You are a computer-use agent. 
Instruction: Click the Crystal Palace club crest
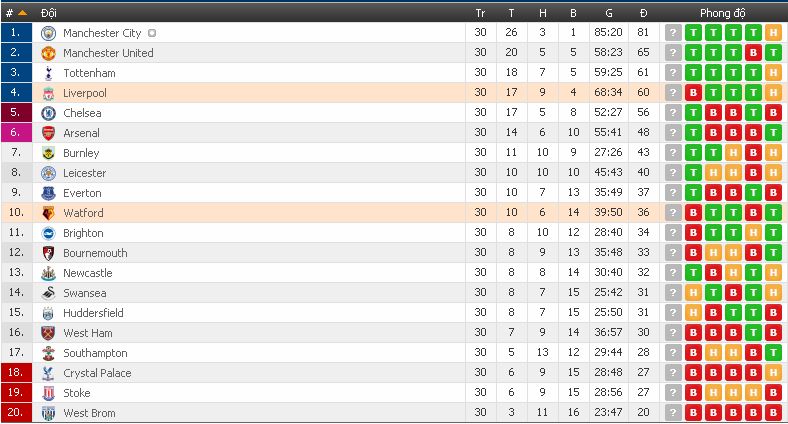point(48,373)
